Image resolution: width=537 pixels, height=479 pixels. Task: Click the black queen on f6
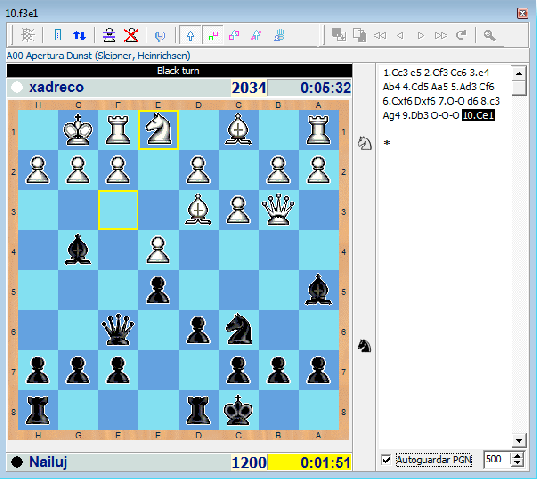pos(118,330)
